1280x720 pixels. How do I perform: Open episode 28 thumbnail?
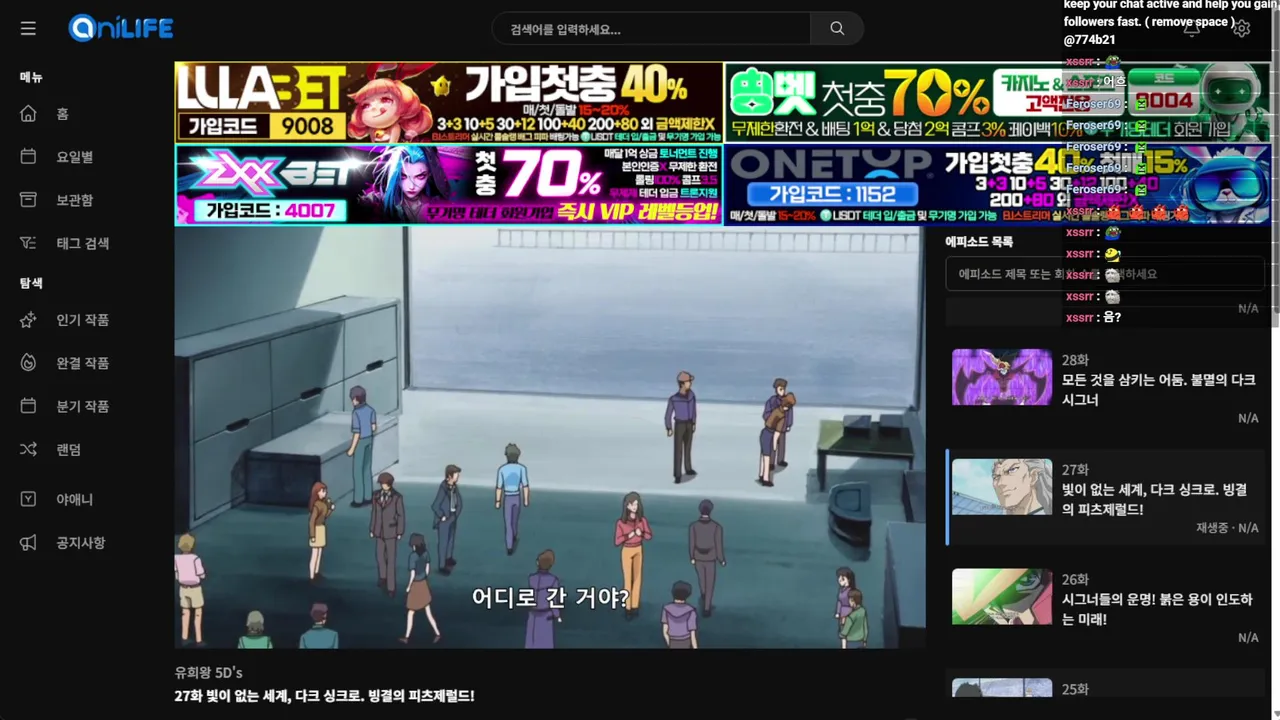click(1002, 377)
